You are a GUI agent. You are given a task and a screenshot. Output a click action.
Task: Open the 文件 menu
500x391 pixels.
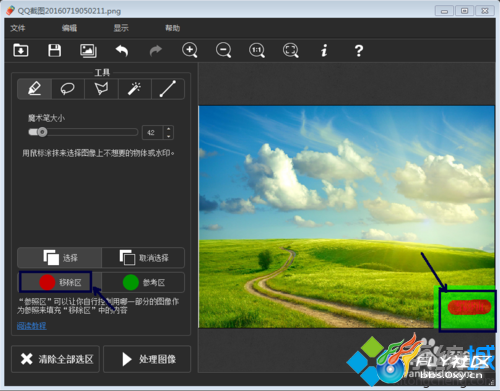click(x=18, y=28)
